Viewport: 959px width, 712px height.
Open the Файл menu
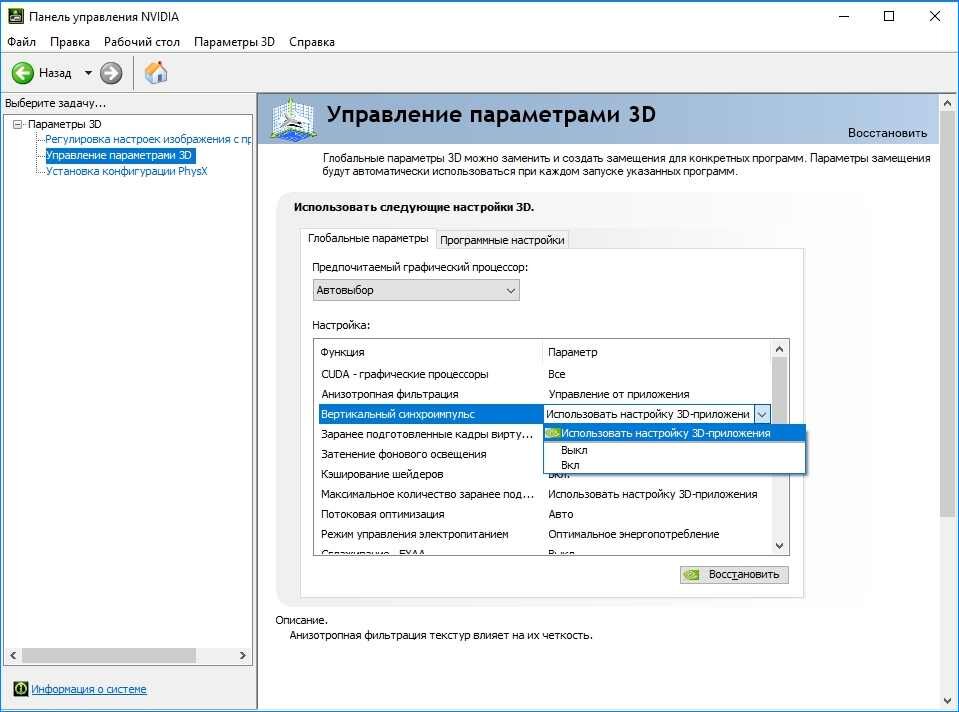21,42
